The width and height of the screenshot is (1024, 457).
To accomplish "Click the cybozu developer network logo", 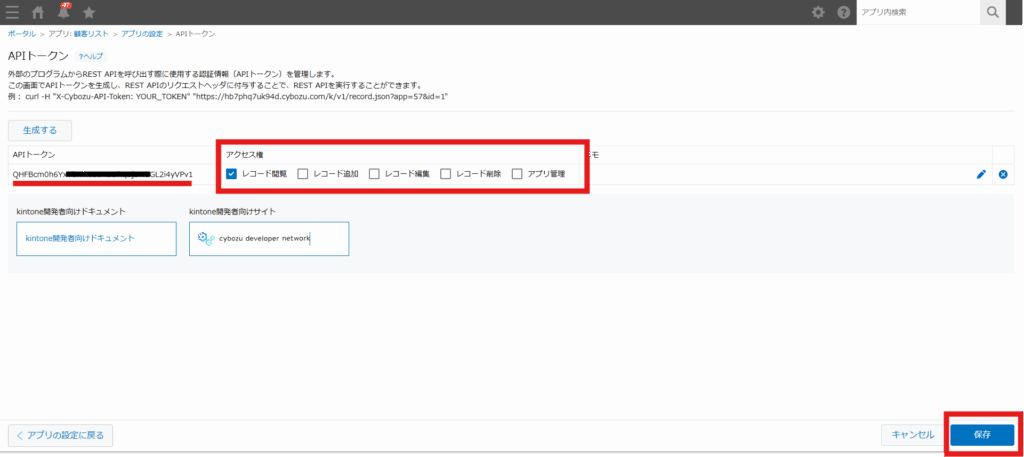I will [206, 238].
